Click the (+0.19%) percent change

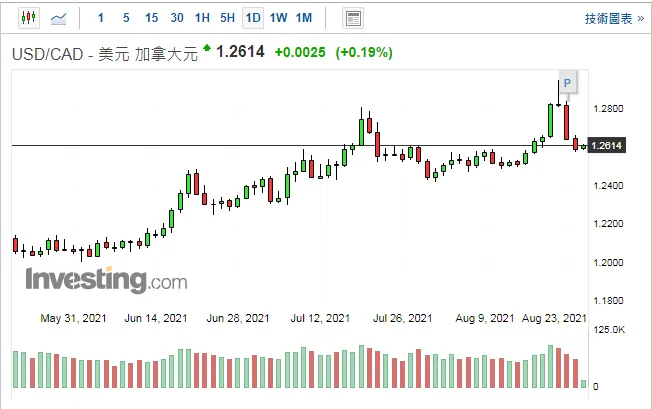pos(364,52)
